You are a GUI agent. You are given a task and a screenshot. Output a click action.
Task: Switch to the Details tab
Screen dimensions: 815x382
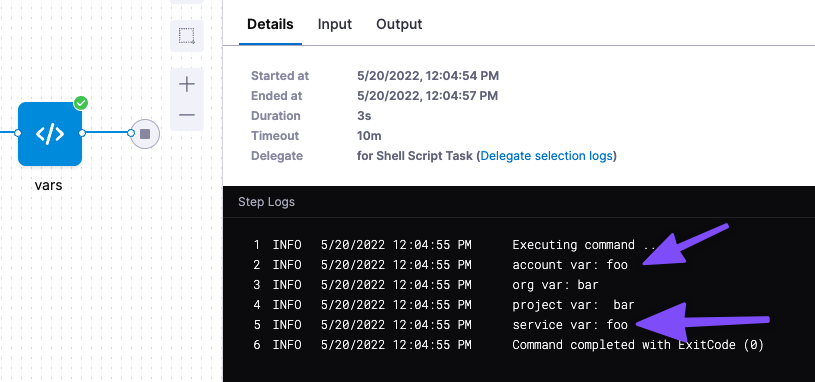tap(270, 24)
